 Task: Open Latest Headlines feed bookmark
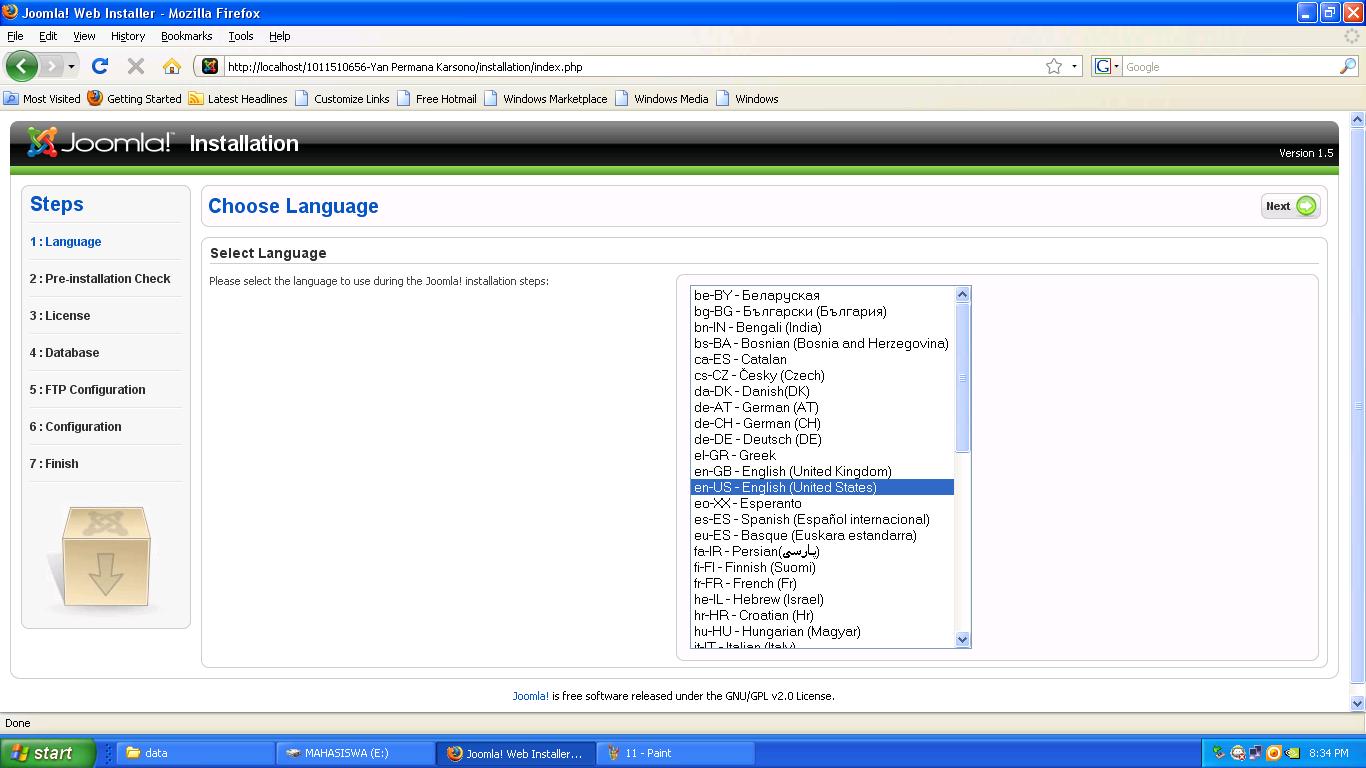[x=238, y=99]
